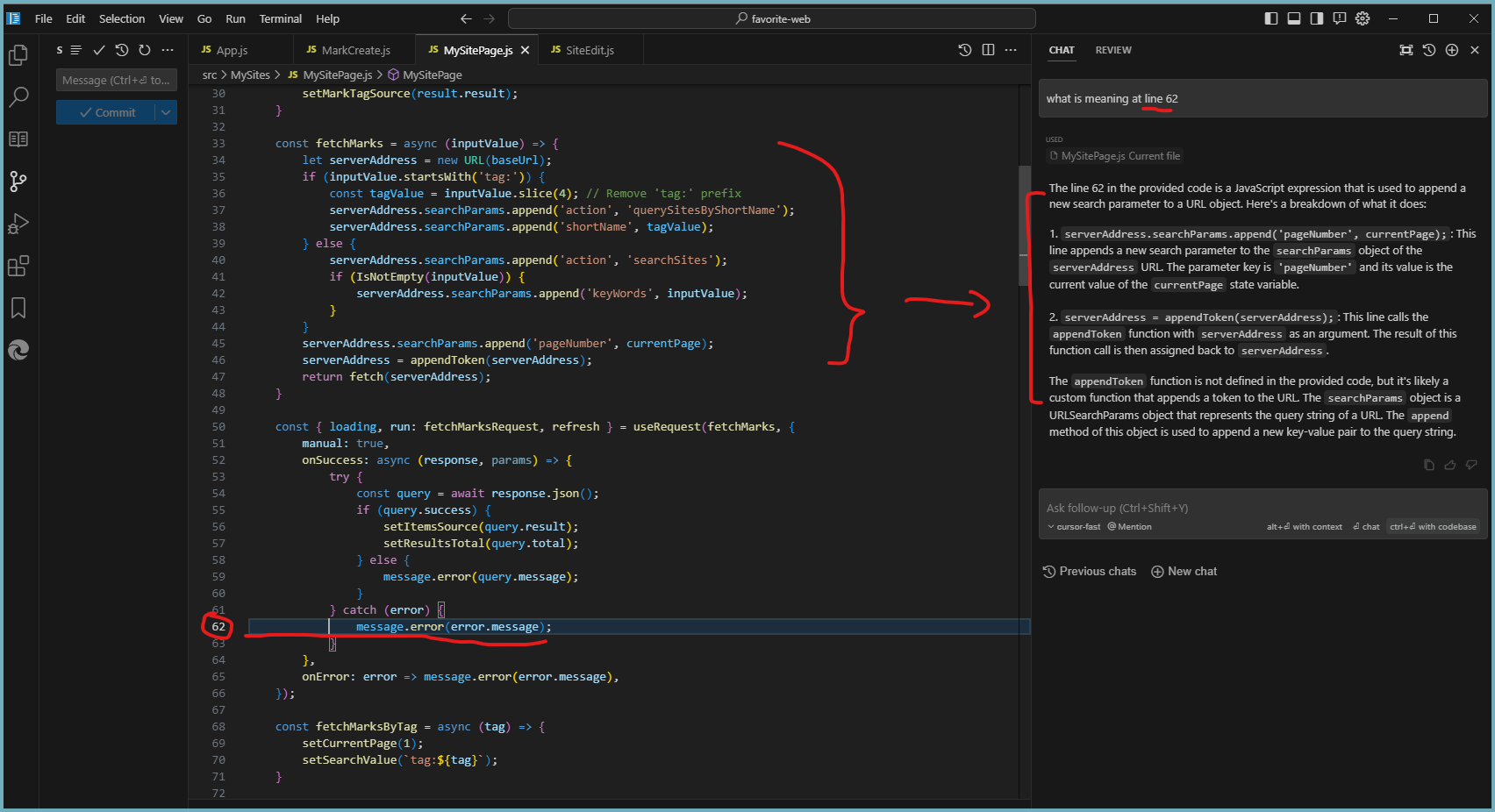Open the Explorer view in activity bar

click(x=18, y=55)
